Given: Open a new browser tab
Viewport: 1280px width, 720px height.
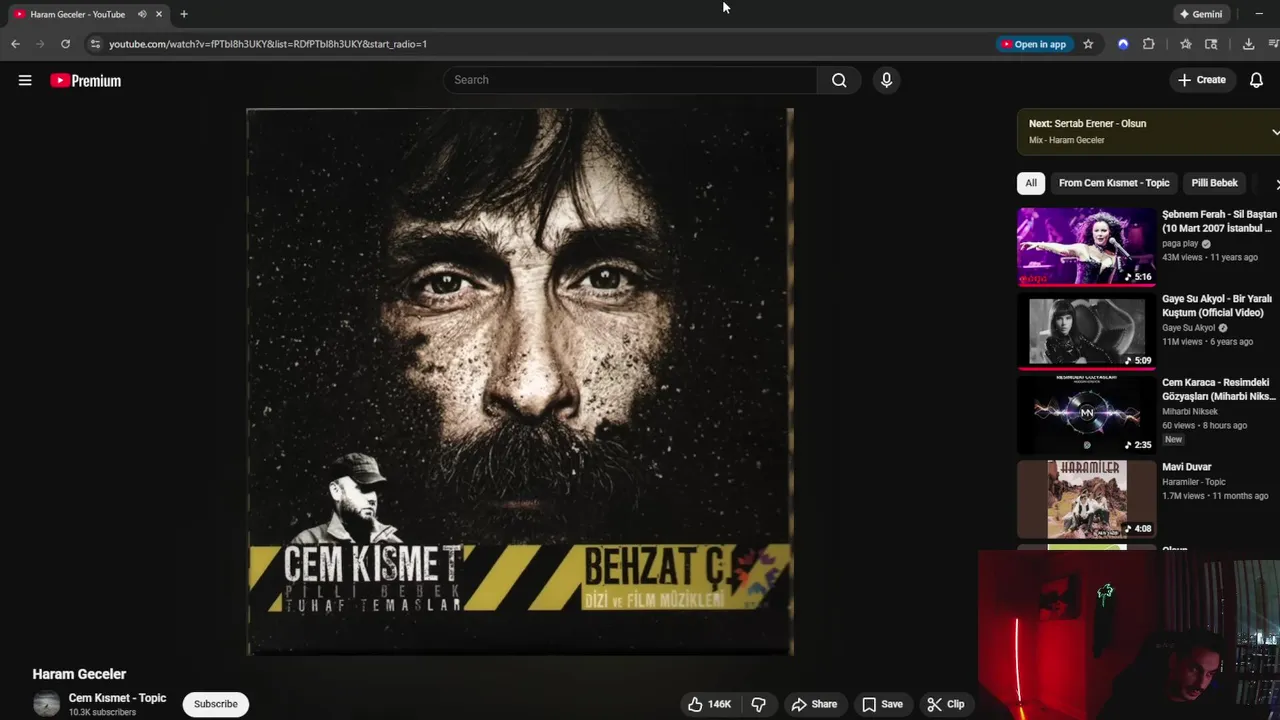Looking at the screenshot, I should [x=184, y=14].
